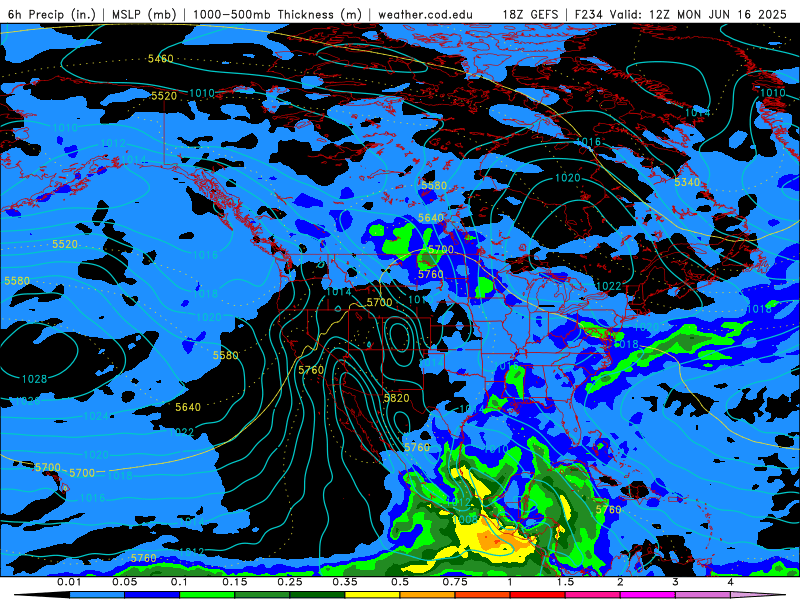Click the '6h Precip (in.)' header text
This screenshot has width=800, height=600.
[x=52, y=14]
